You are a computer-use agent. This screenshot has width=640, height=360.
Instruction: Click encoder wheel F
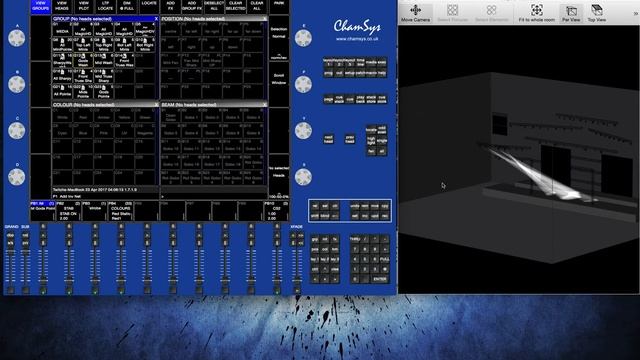pyautogui.click(x=303, y=84)
